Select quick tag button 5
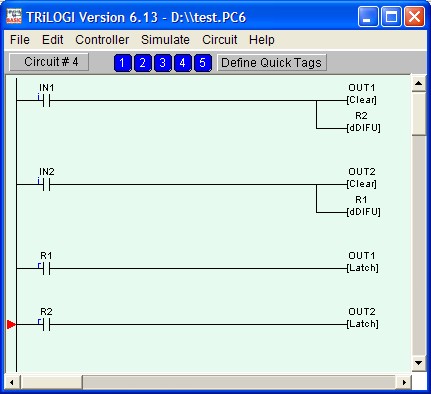Viewport: 431px width, 394px height. coord(203,63)
